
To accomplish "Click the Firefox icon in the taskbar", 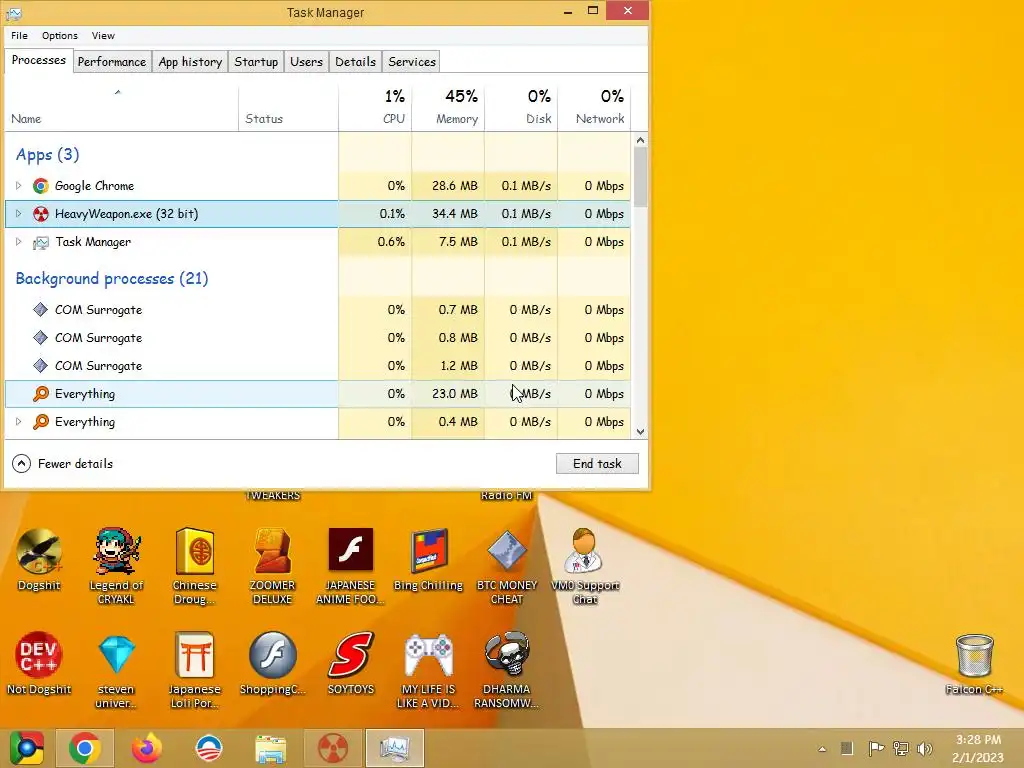I will tap(146, 748).
